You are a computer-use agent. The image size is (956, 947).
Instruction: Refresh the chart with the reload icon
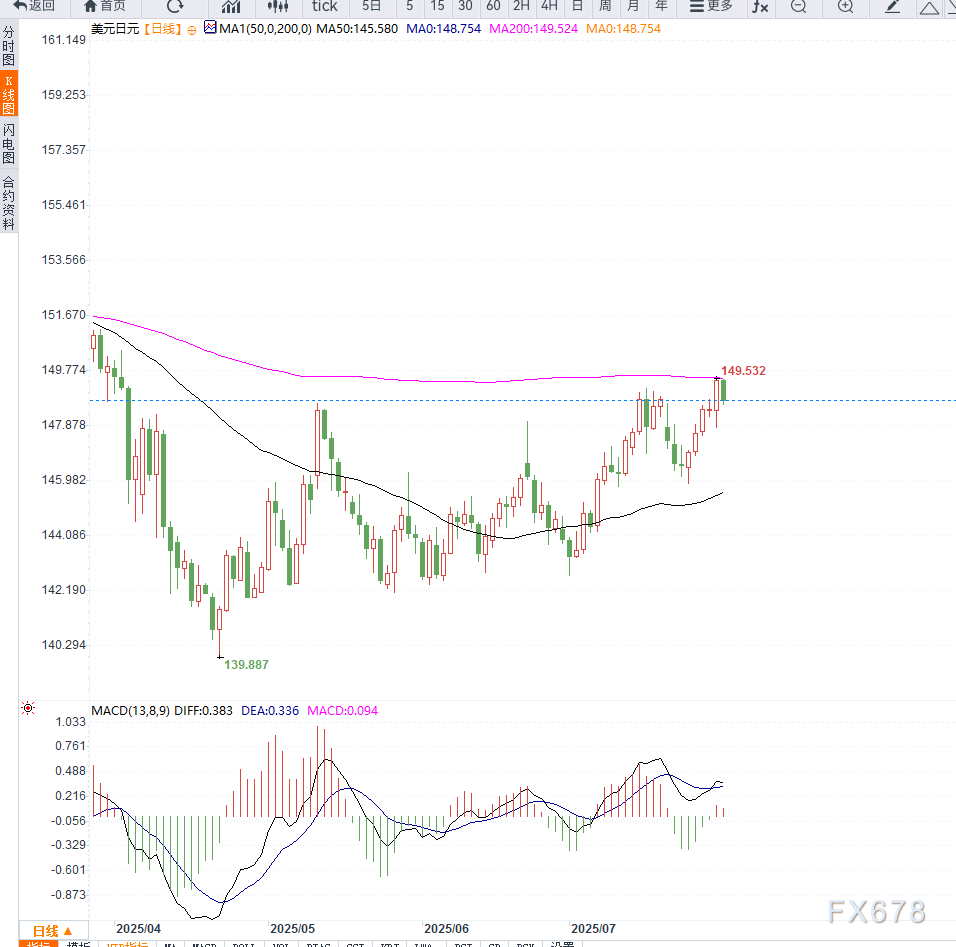point(175,6)
